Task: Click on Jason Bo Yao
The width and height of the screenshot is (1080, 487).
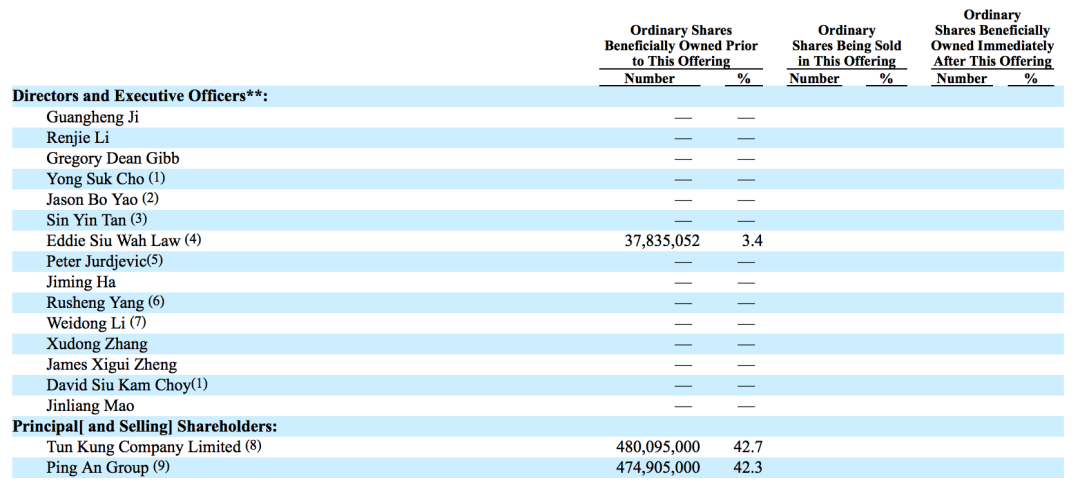Action: click(92, 200)
